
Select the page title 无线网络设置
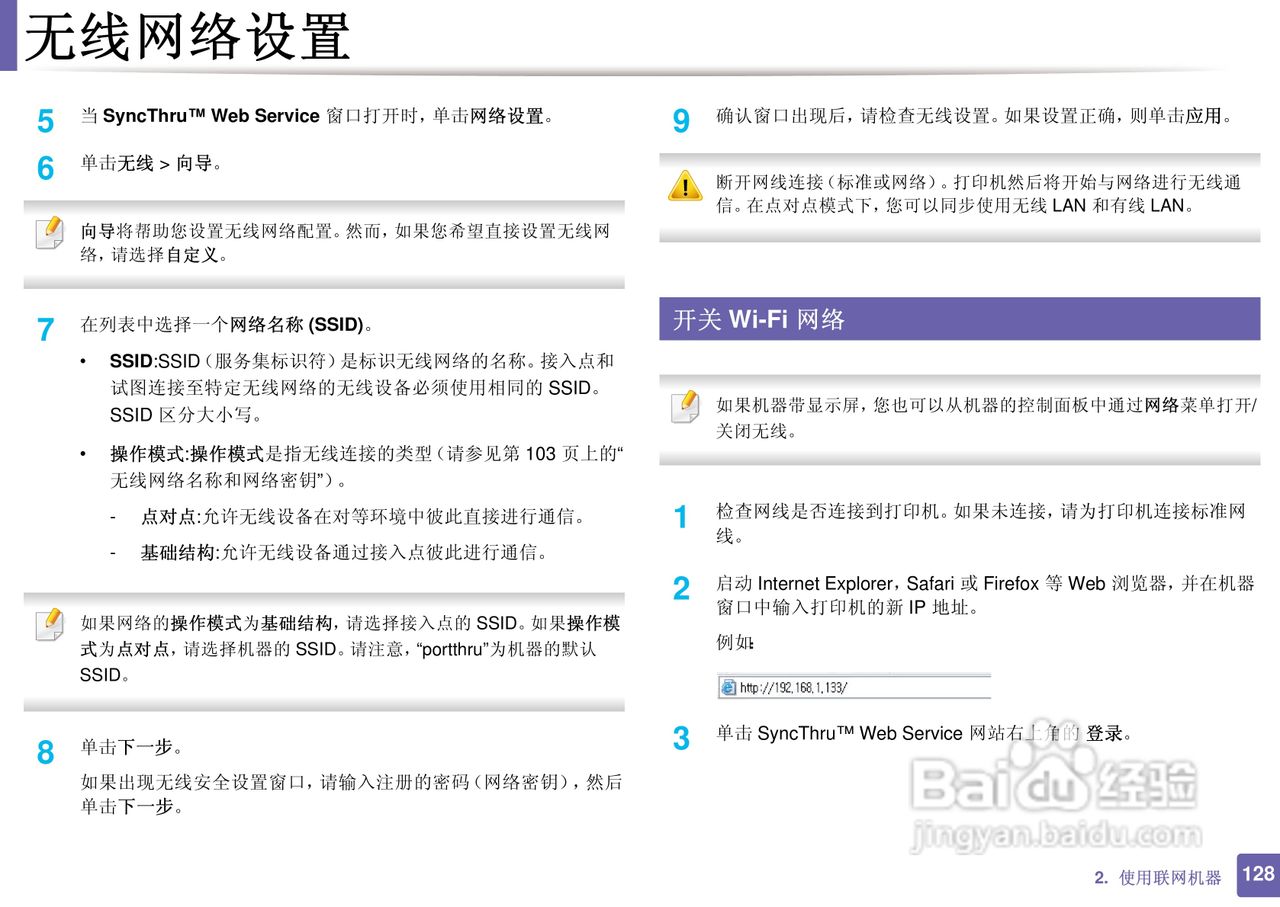[187, 37]
